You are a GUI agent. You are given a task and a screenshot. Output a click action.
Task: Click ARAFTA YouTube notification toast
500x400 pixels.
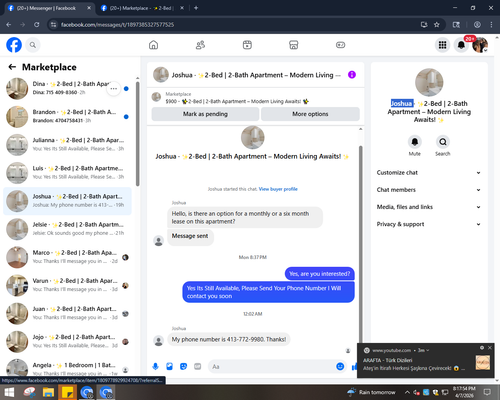coord(426,361)
